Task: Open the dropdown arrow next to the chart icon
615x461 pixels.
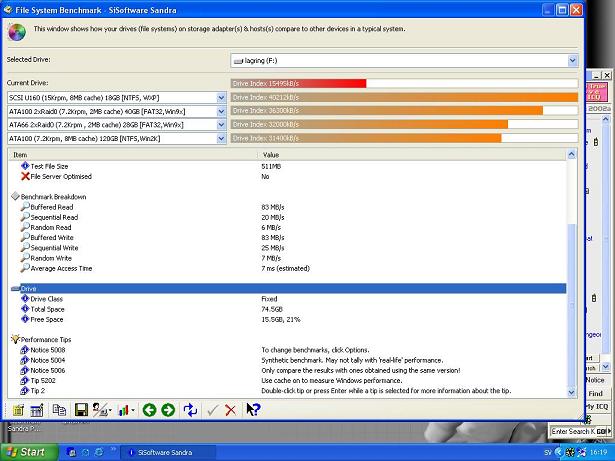Action: click(x=133, y=411)
